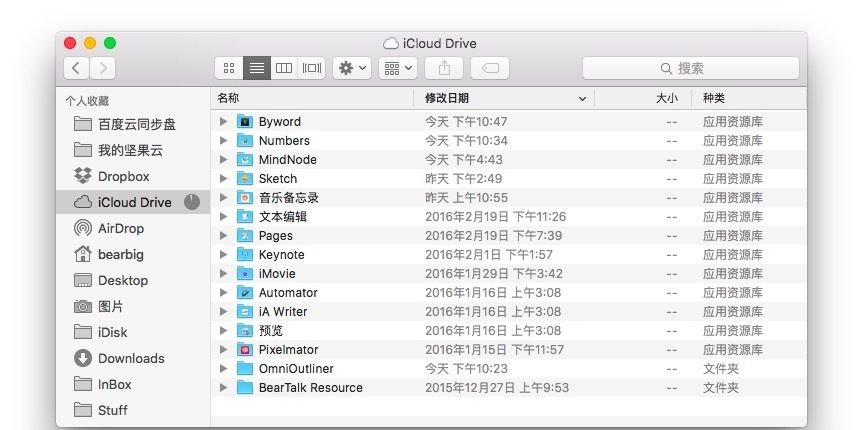Screen dimensions: 863x430
Task: Switch to Cover Flow view
Action: (x=312, y=68)
